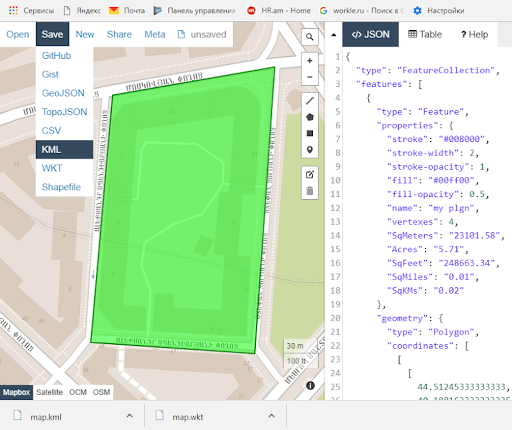Click the "coordinates" key in JSON
The width and height of the screenshot is (512, 430).
420,346
